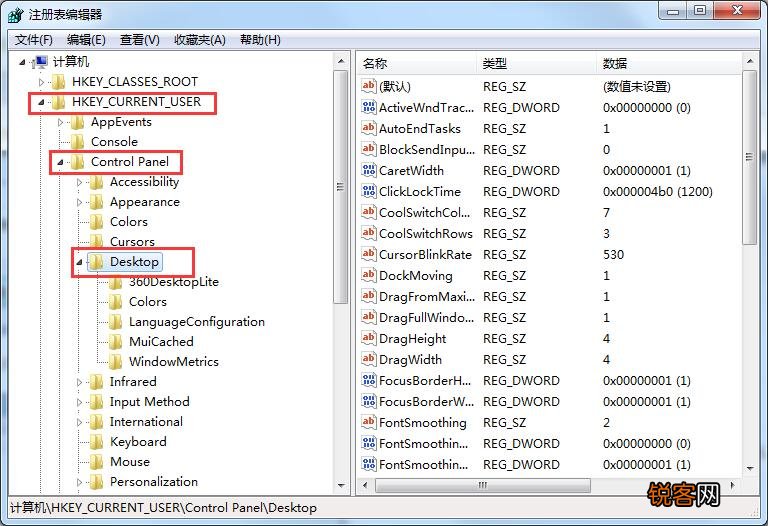Click the DragHeight string icon

coord(368,338)
